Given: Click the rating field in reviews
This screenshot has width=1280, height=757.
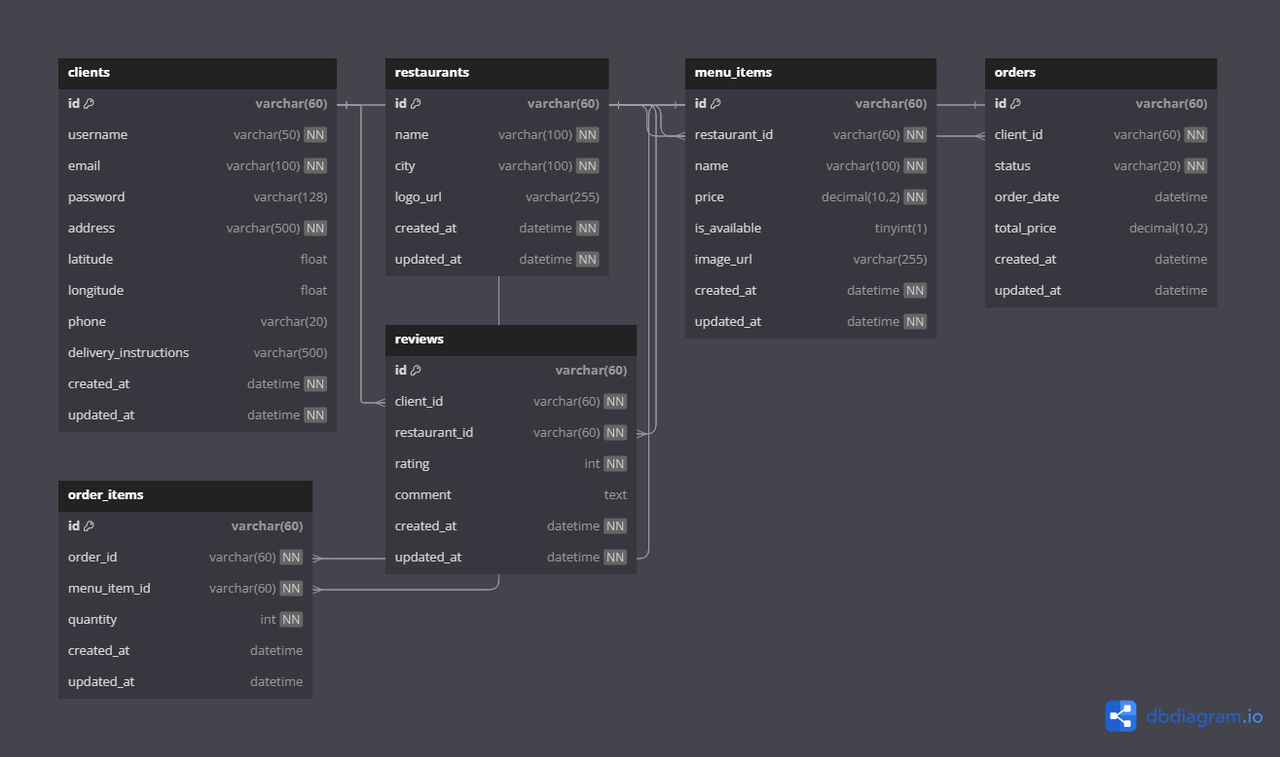Looking at the screenshot, I should (511, 464).
